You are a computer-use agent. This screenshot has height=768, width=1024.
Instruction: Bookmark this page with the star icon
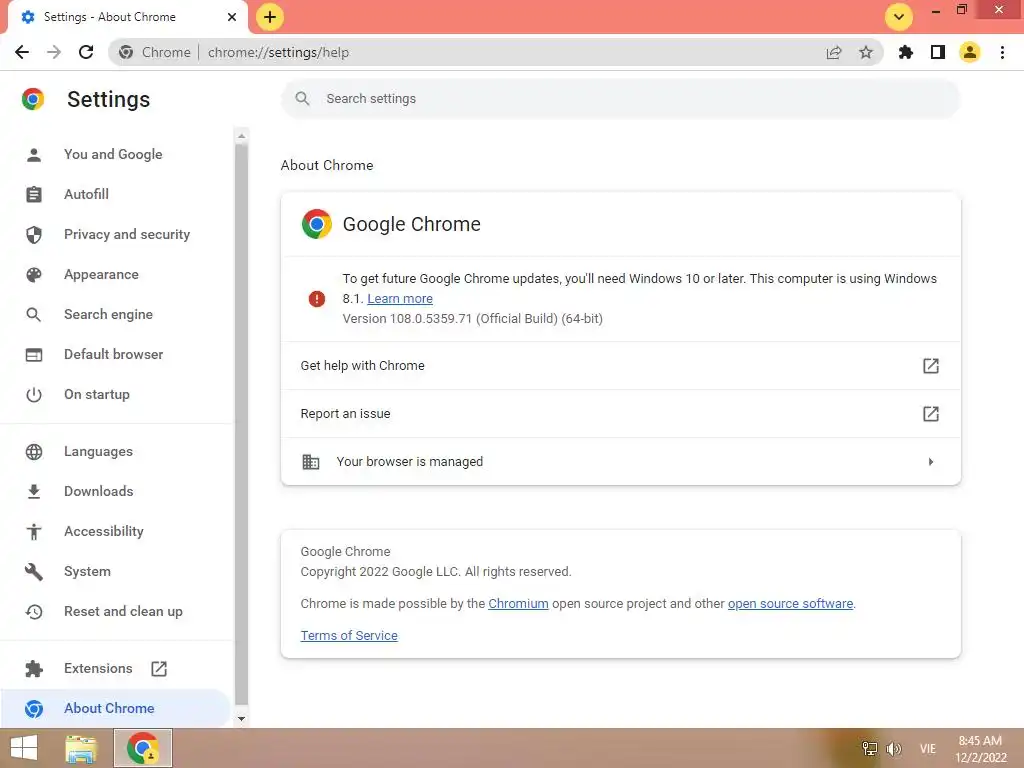866,52
